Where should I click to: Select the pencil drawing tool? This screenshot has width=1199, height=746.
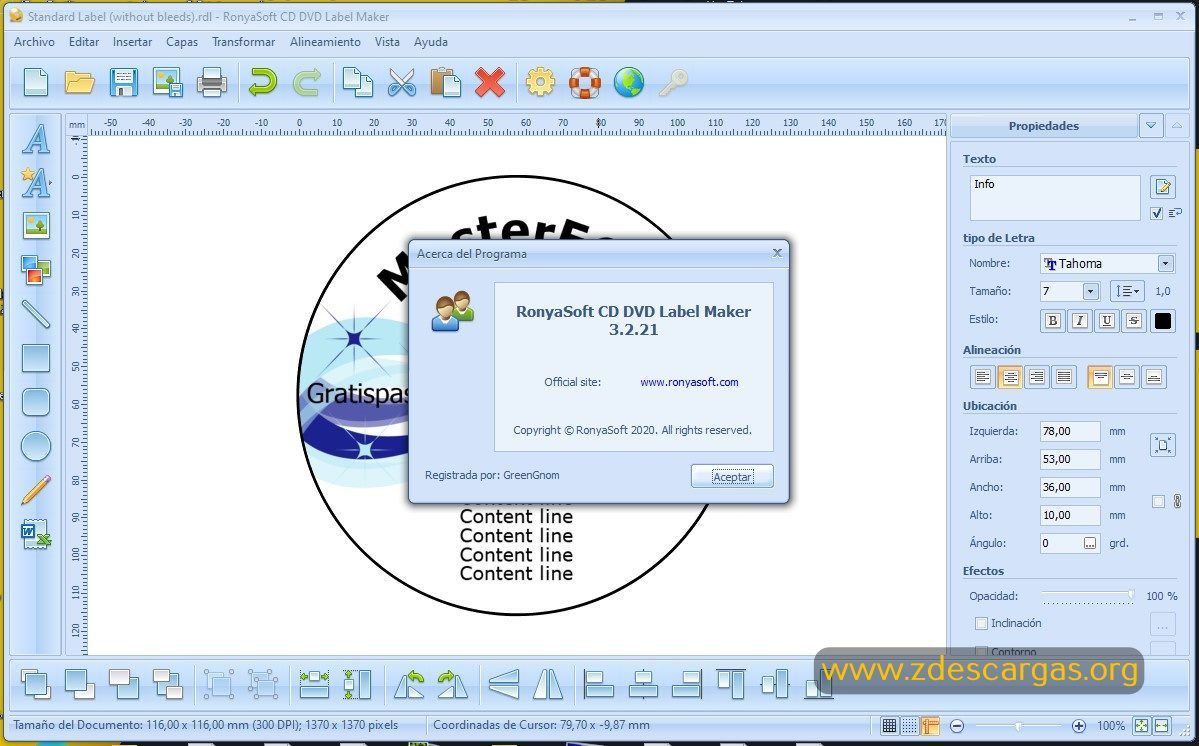(36, 490)
